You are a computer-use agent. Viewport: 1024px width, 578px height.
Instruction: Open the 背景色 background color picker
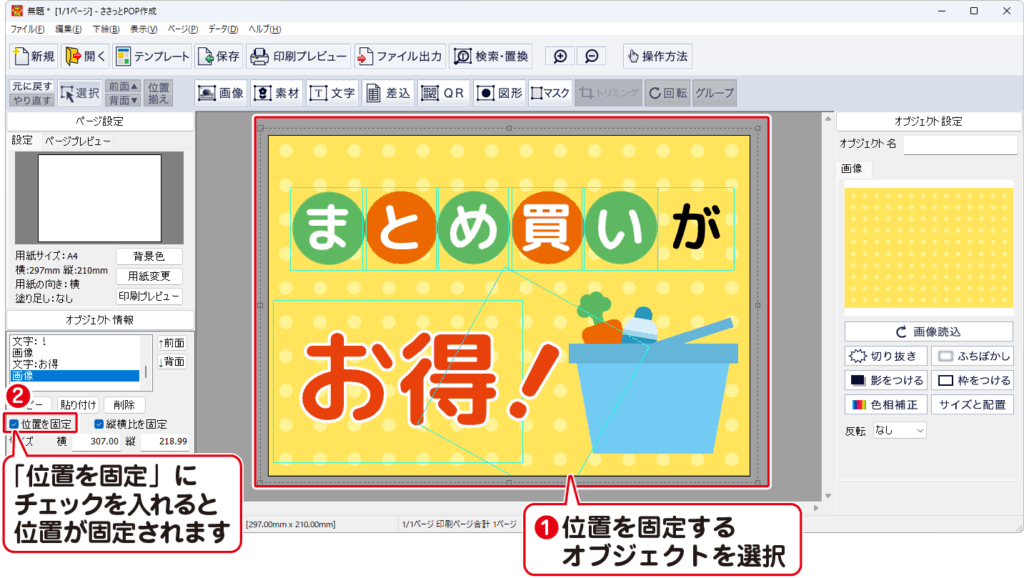[149, 256]
